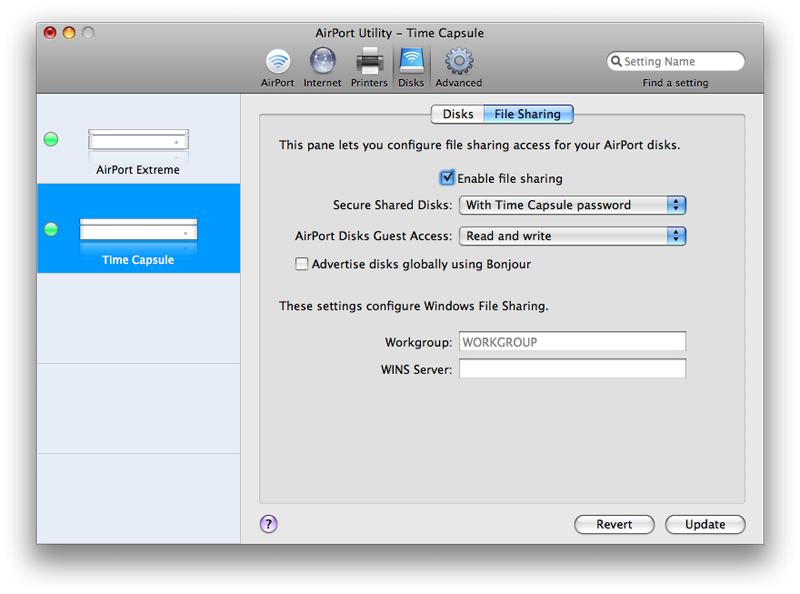Open the Secure Shared Disks dropdown

click(x=572, y=205)
